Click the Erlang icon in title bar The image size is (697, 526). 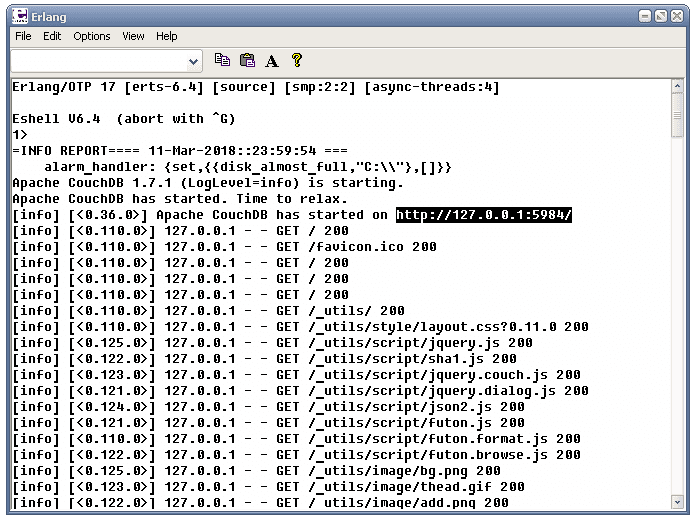[x=20, y=16]
